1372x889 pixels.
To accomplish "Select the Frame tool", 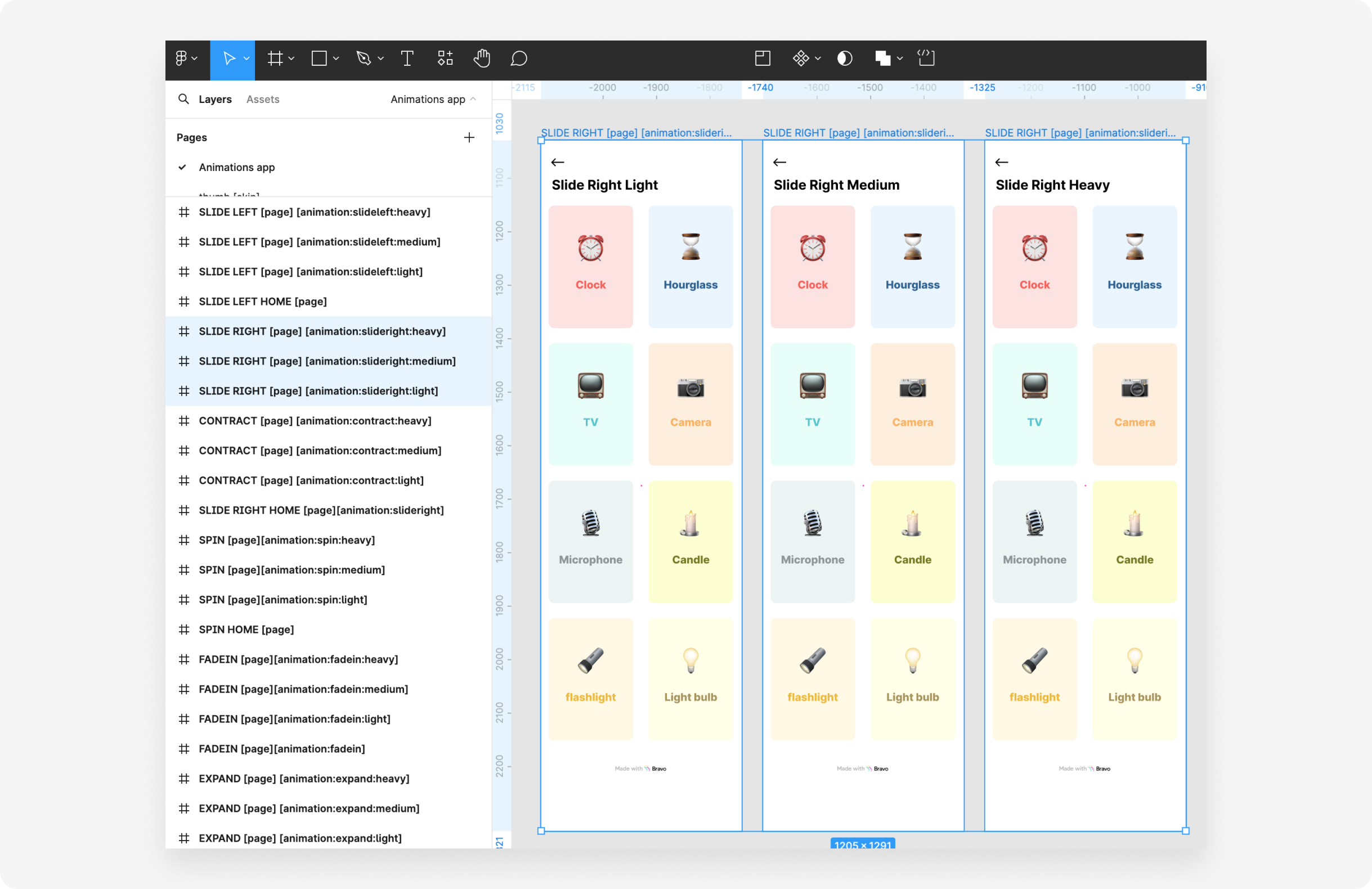I will tap(275, 58).
